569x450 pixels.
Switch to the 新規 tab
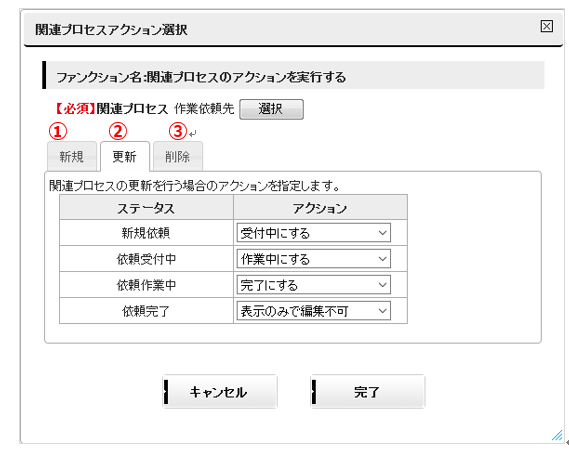72,156
